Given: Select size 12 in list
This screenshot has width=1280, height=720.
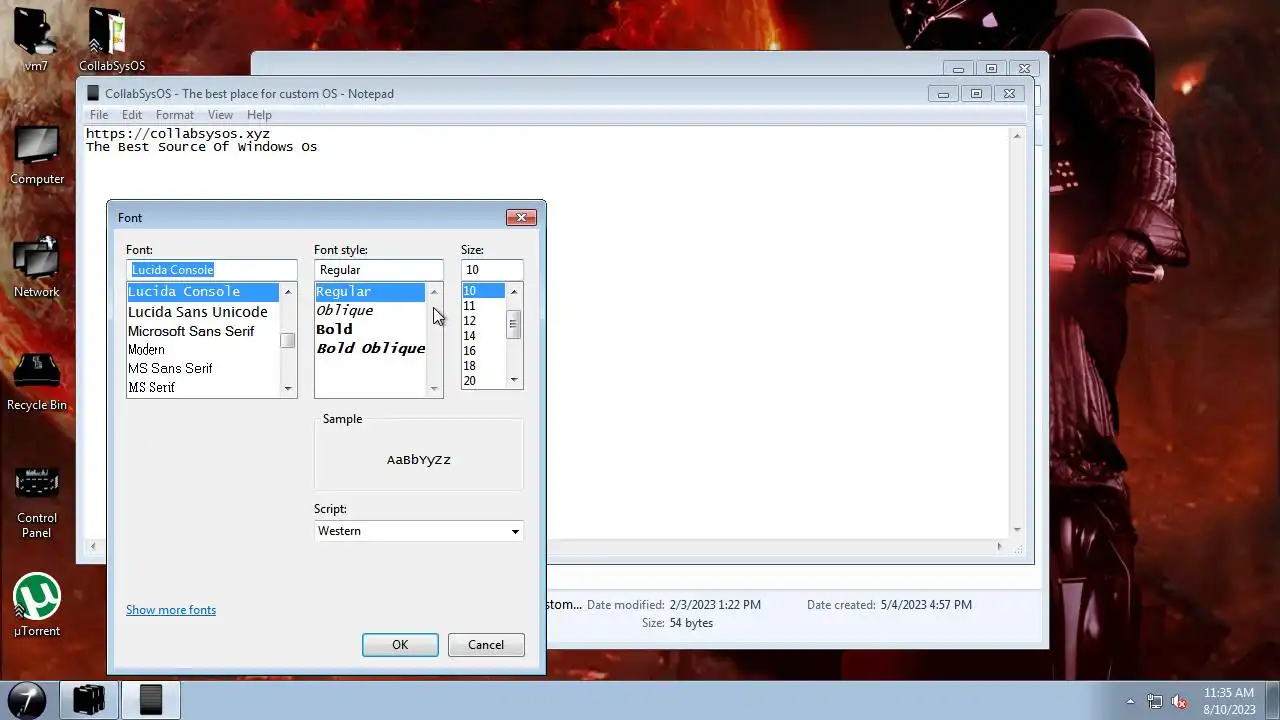Looking at the screenshot, I should tap(483, 321).
